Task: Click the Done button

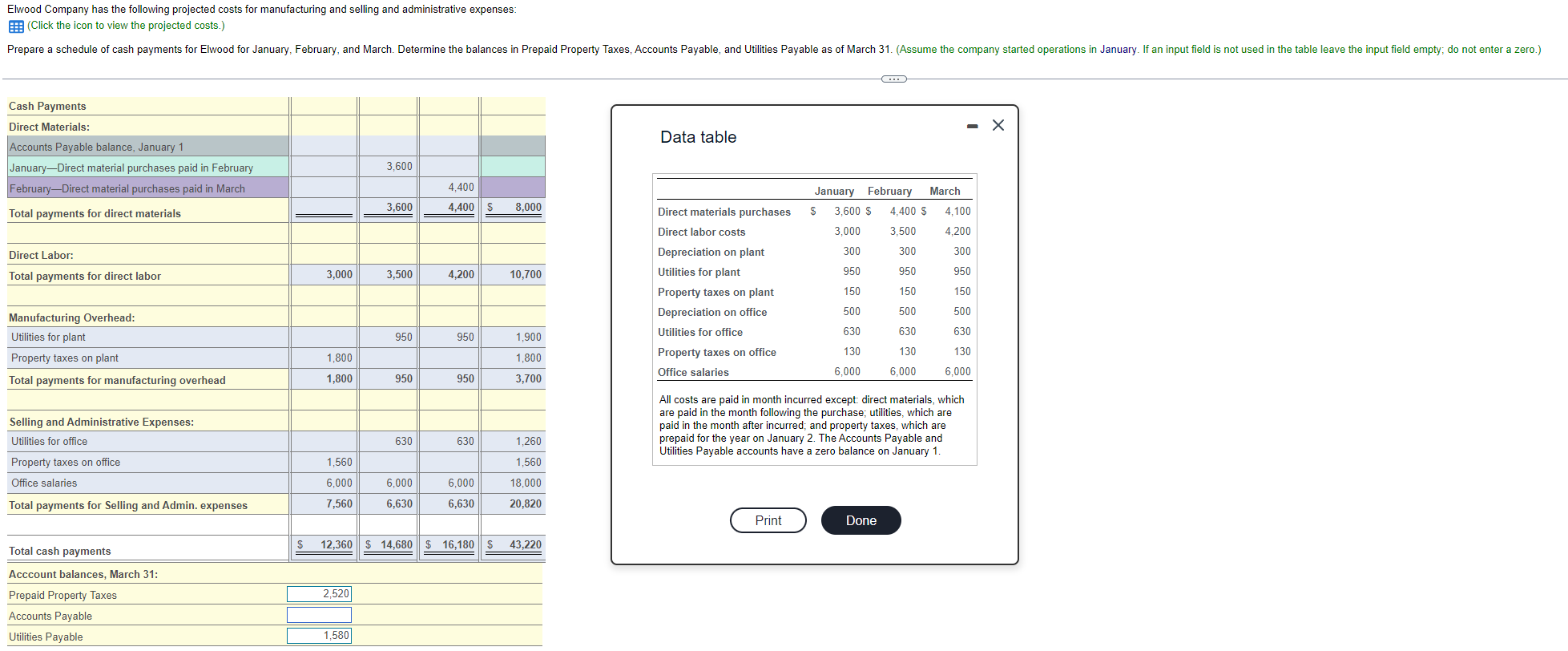Action: point(861,520)
